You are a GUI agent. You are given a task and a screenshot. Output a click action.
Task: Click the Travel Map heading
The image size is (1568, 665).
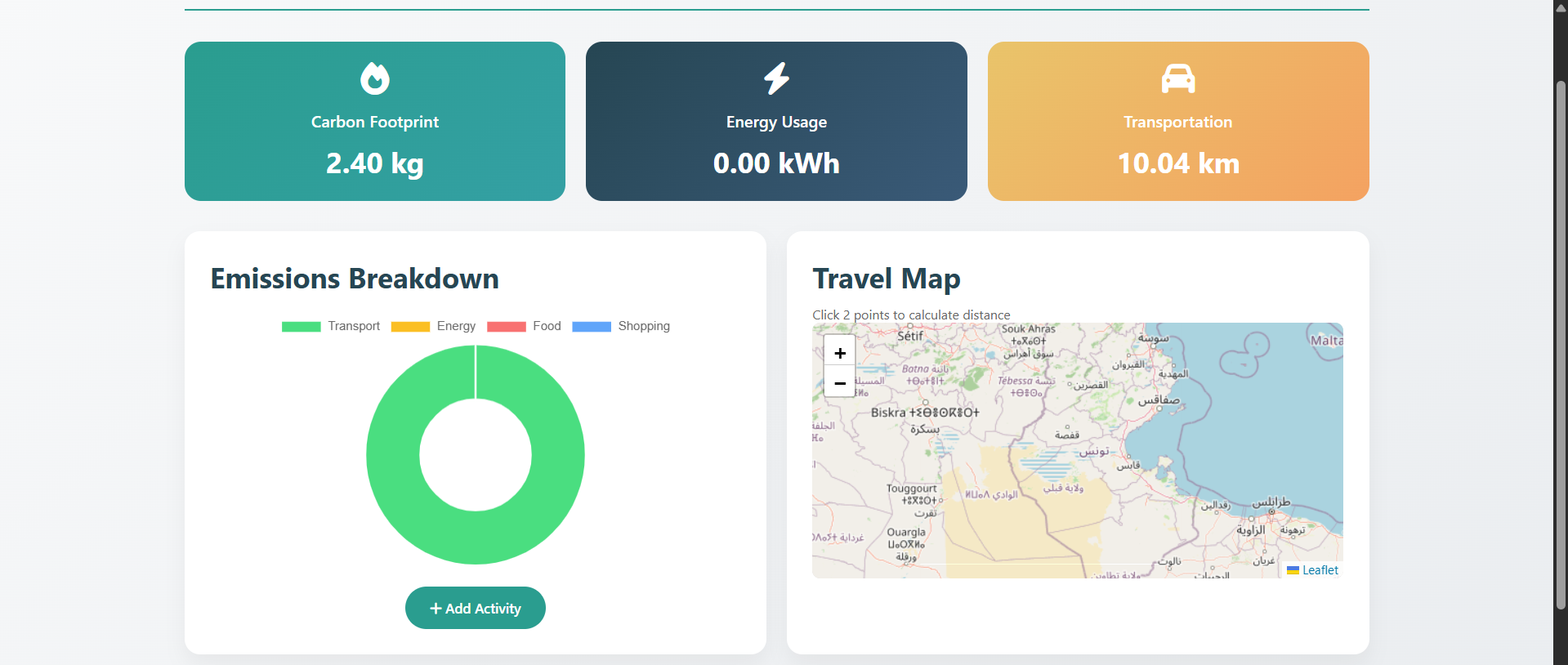click(887, 279)
